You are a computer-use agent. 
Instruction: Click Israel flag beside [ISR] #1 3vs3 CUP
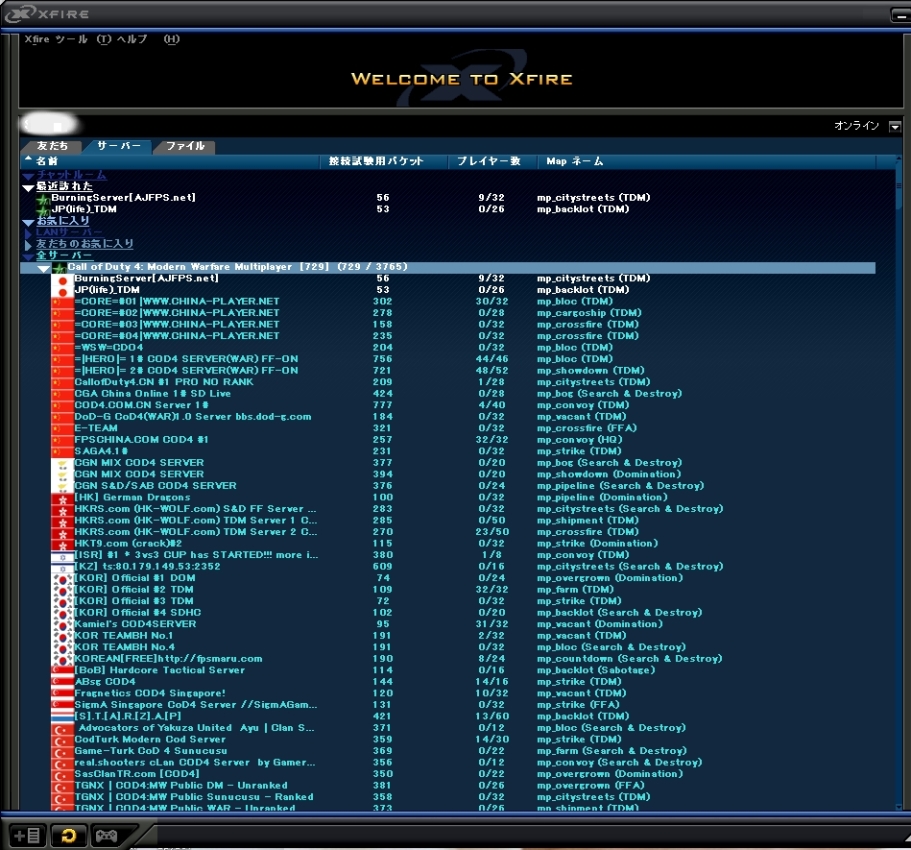coord(62,555)
